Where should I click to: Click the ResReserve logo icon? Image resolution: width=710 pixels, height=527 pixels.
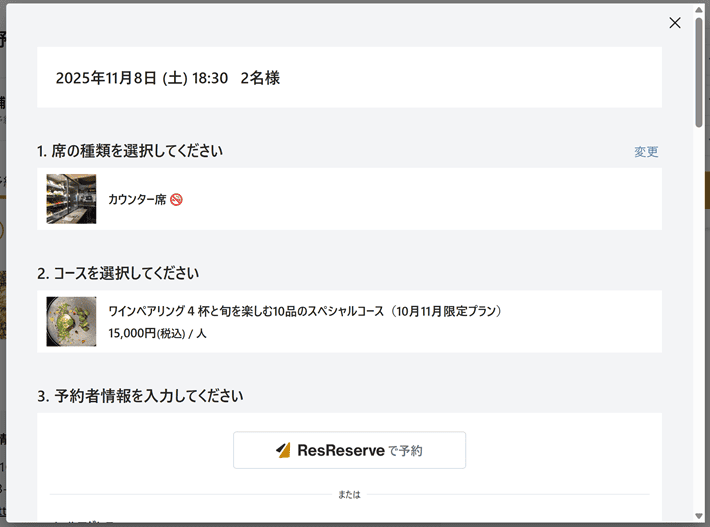(283, 450)
